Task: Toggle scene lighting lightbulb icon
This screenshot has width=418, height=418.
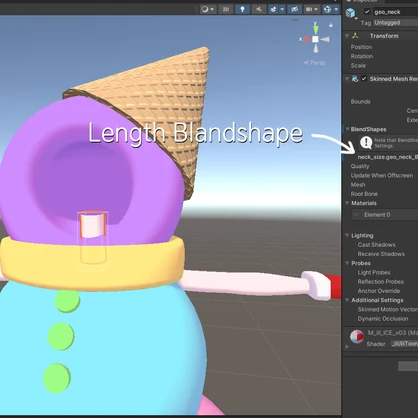Action: click(x=242, y=9)
